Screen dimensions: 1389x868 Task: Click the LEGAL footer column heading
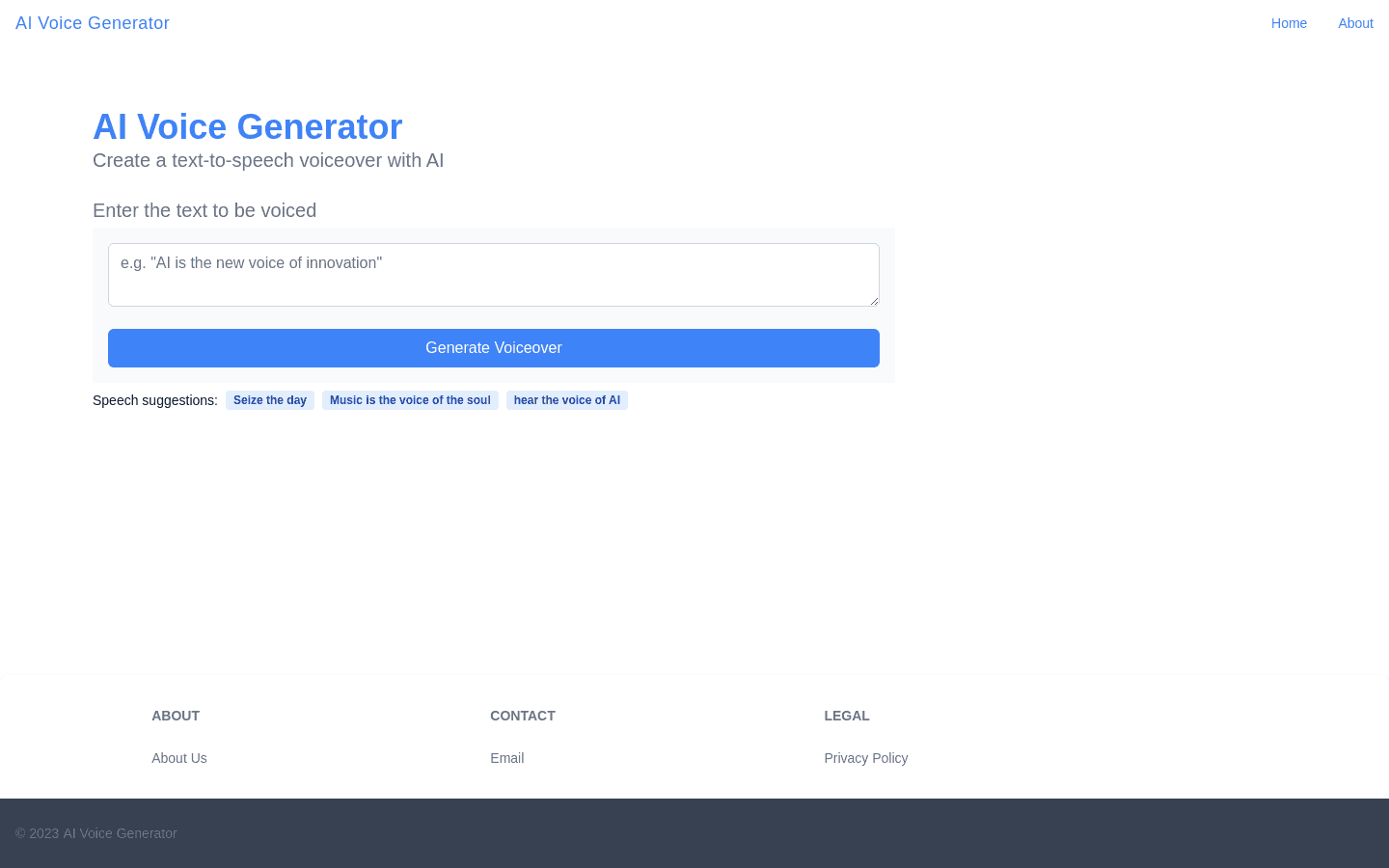coord(847,716)
